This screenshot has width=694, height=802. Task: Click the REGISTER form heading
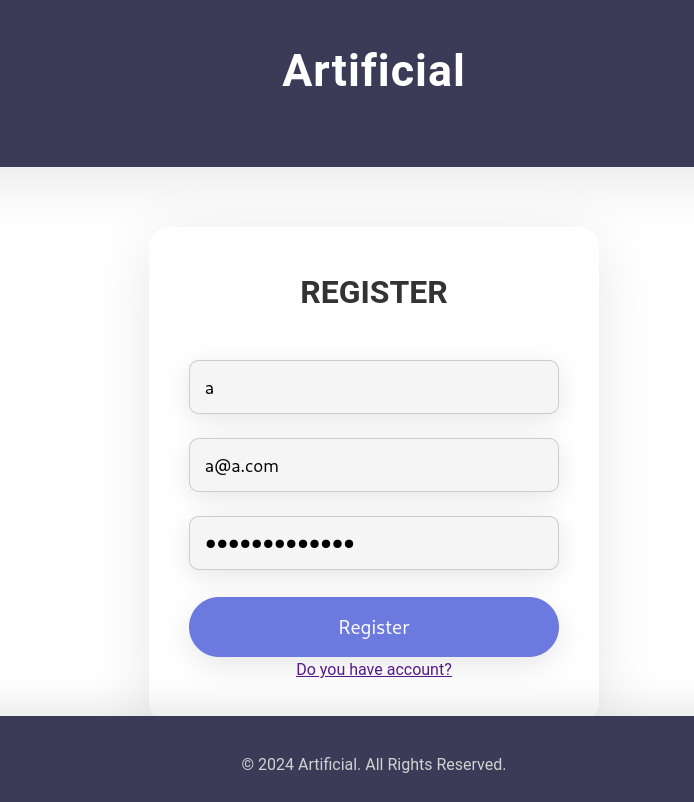coord(373,292)
